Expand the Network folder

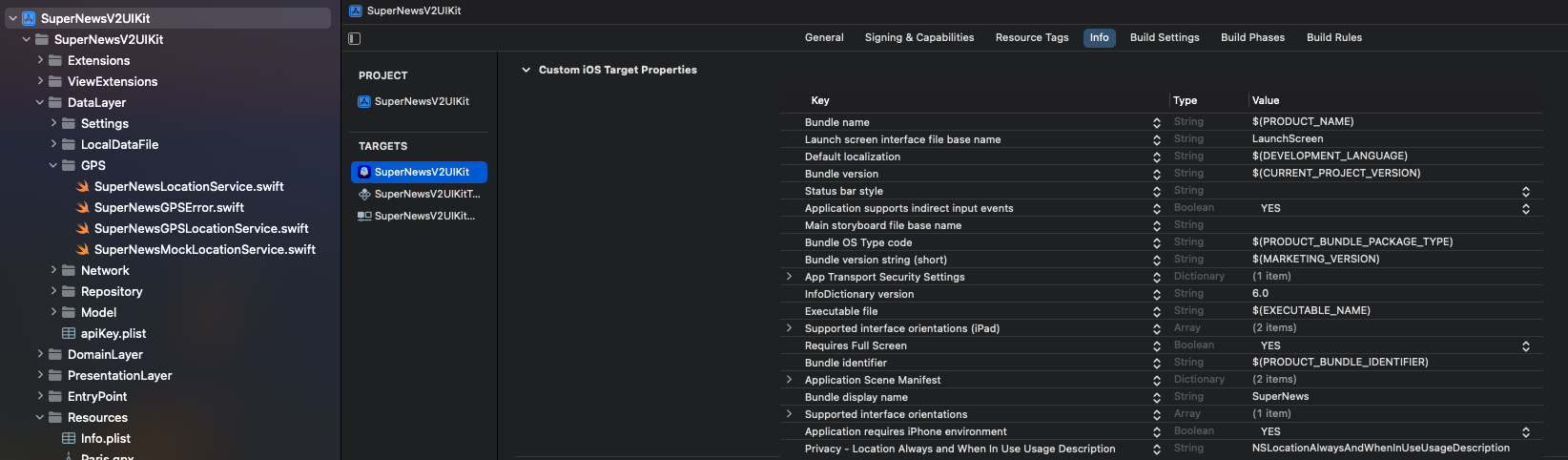[x=53, y=270]
